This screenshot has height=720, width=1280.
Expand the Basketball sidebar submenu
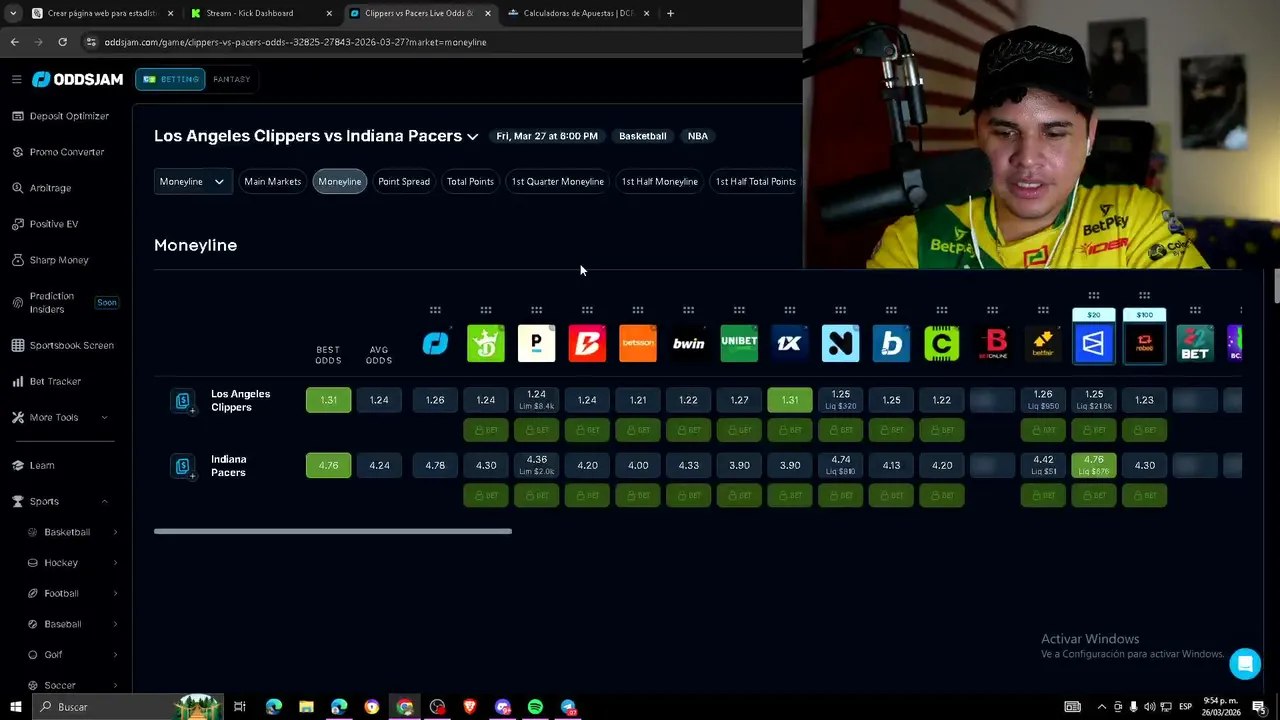tap(115, 532)
